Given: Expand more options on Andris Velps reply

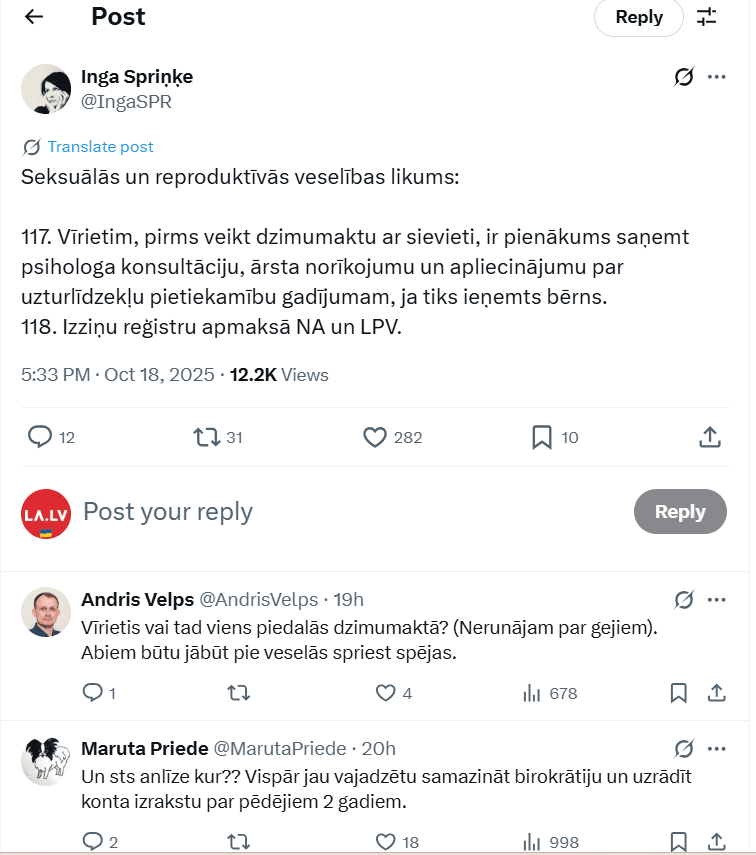Looking at the screenshot, I should pos(717,600).
